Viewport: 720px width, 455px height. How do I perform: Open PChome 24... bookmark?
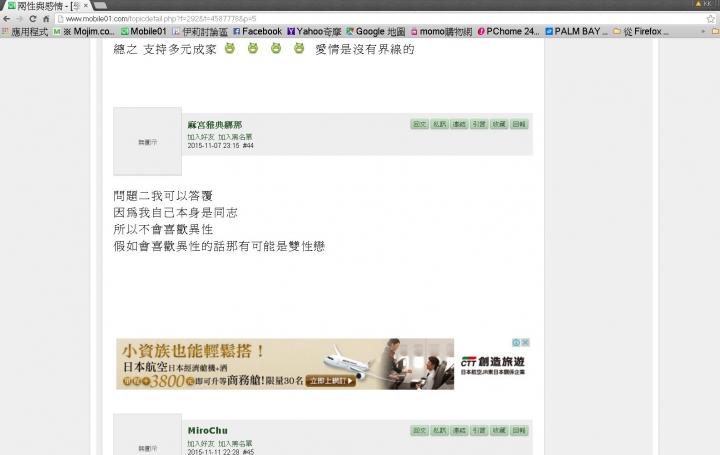508,32
